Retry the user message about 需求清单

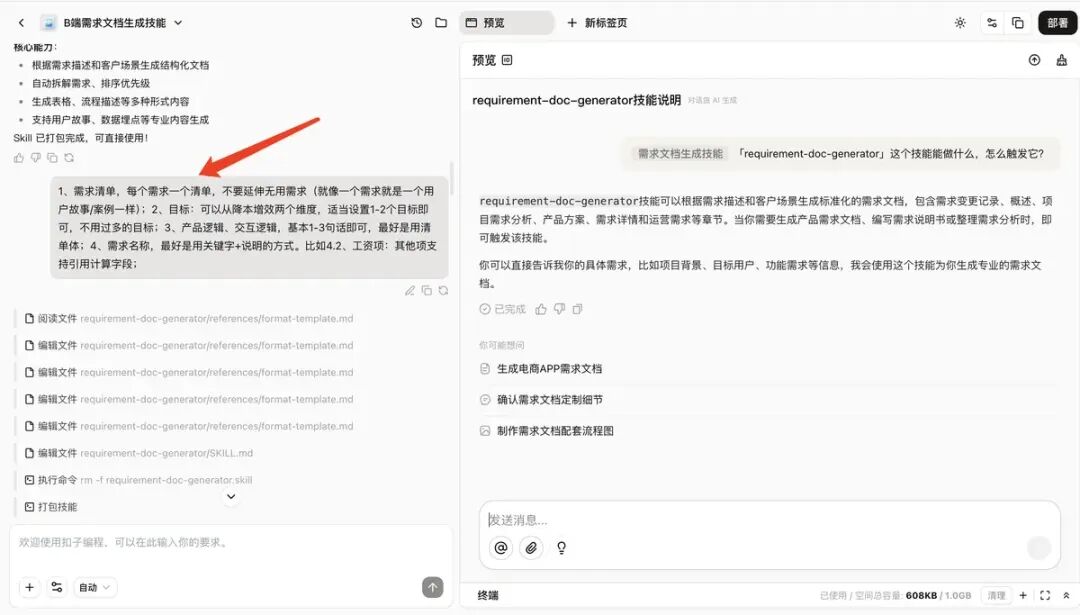[x=443, y=291]
